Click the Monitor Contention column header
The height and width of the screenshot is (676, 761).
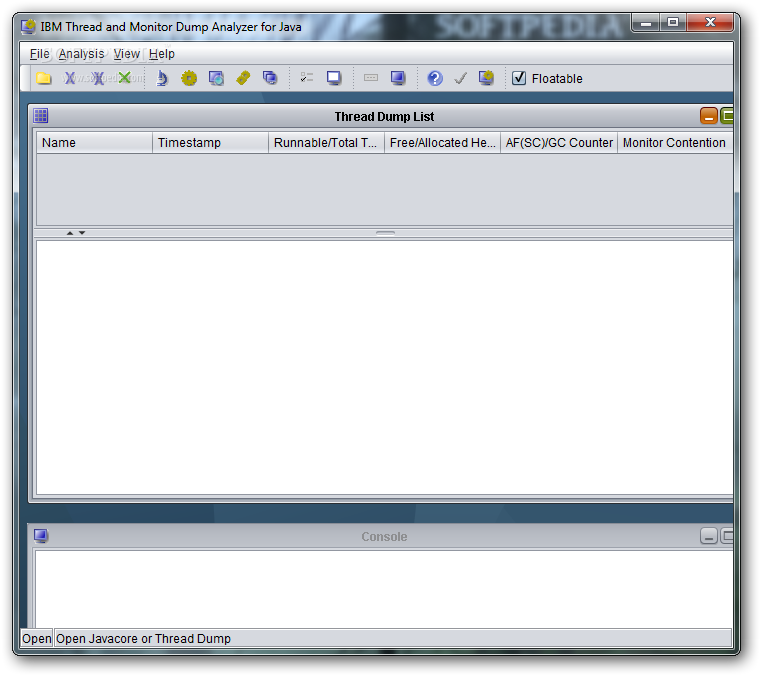tap(675, 143)
